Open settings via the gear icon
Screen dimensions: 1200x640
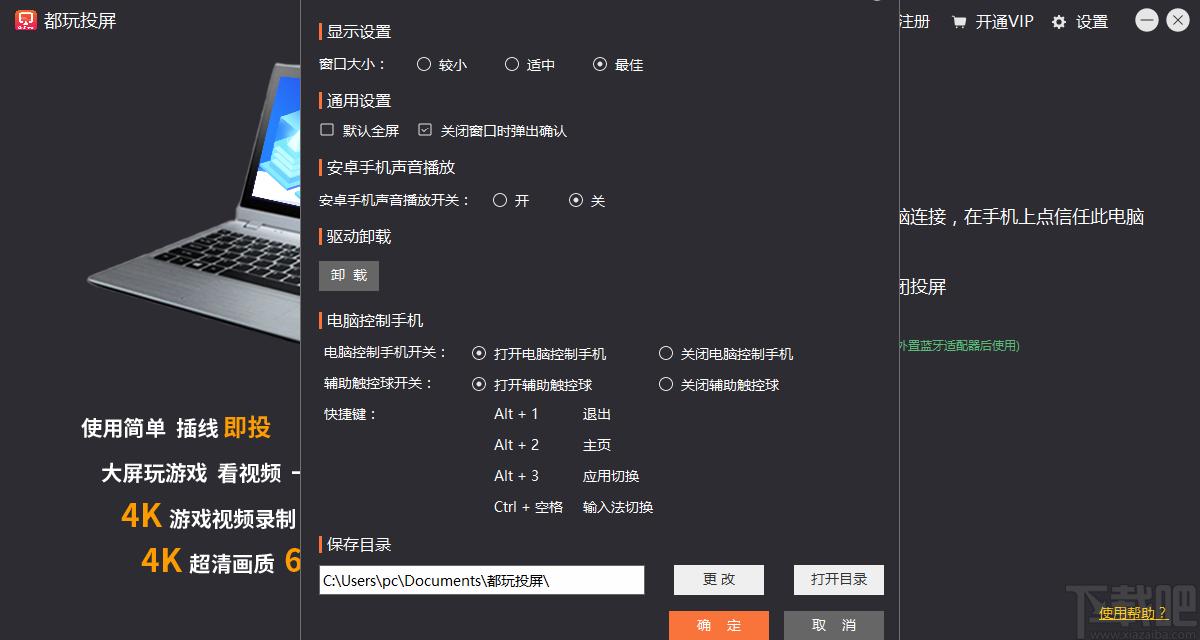(x=1059, y=22)
